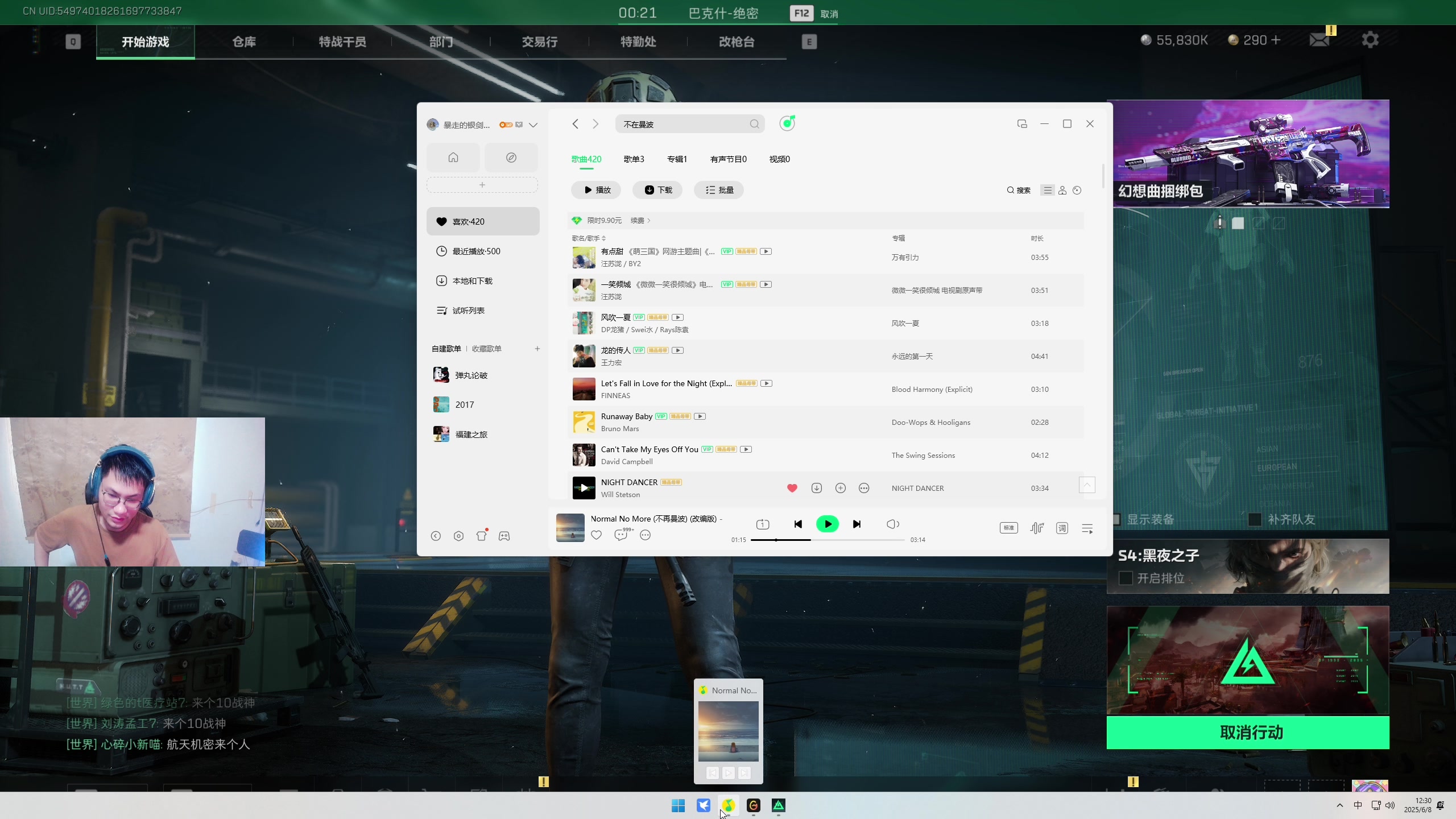
Task: Toggle the single repeat play mode
Action: [763, 524]
